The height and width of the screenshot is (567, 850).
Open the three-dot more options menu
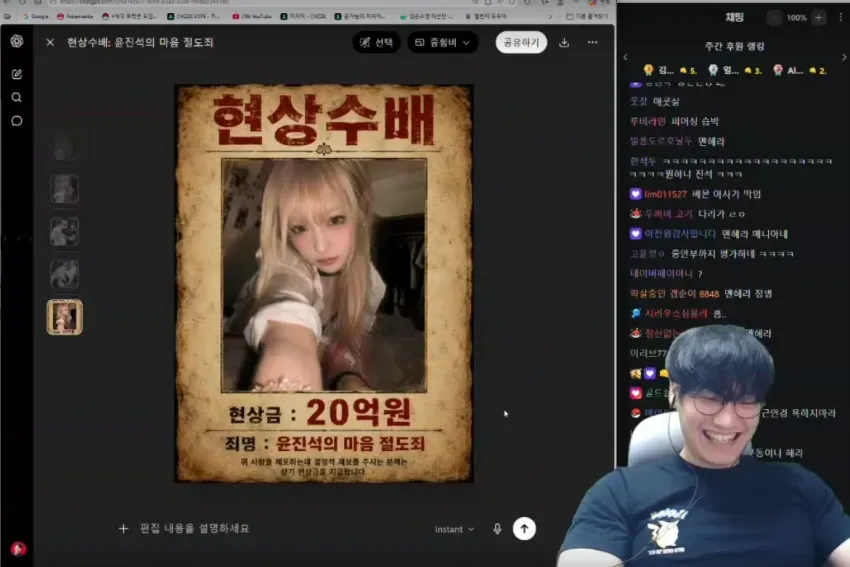click(x=593, y=42)
